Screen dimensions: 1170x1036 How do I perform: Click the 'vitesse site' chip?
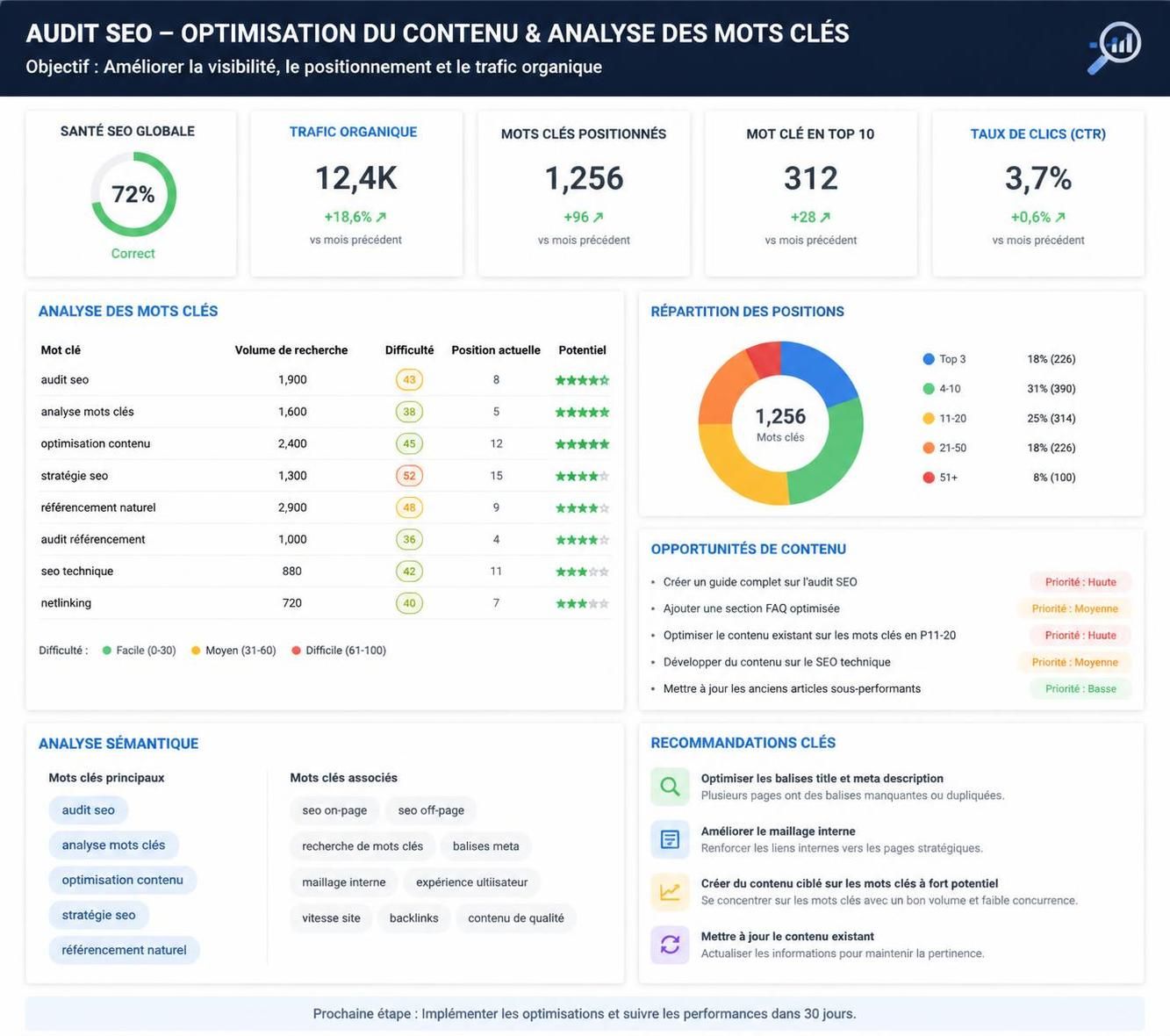(331, 917)
